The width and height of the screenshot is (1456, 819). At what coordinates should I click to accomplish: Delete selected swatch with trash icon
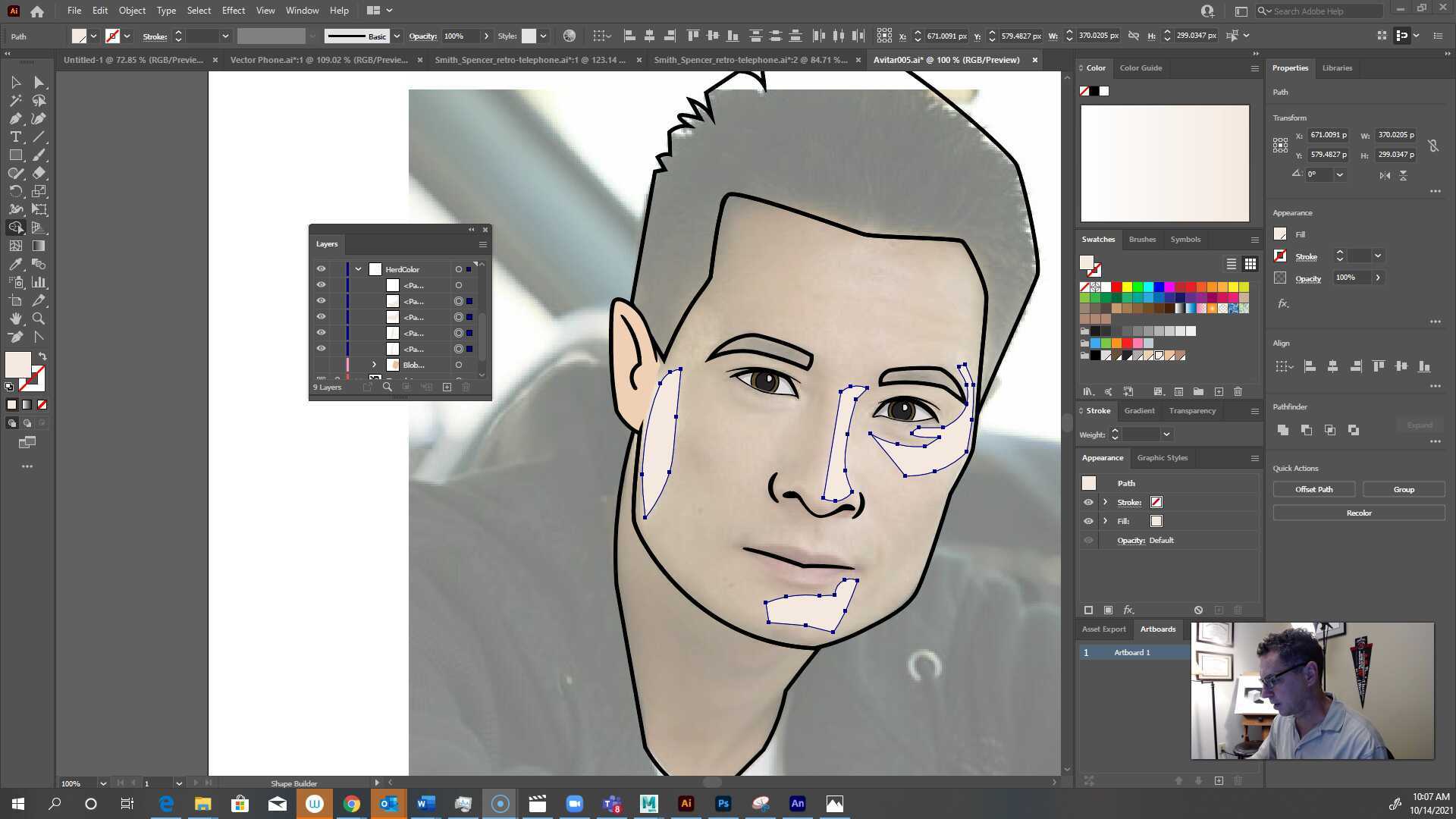[1238, 391]
